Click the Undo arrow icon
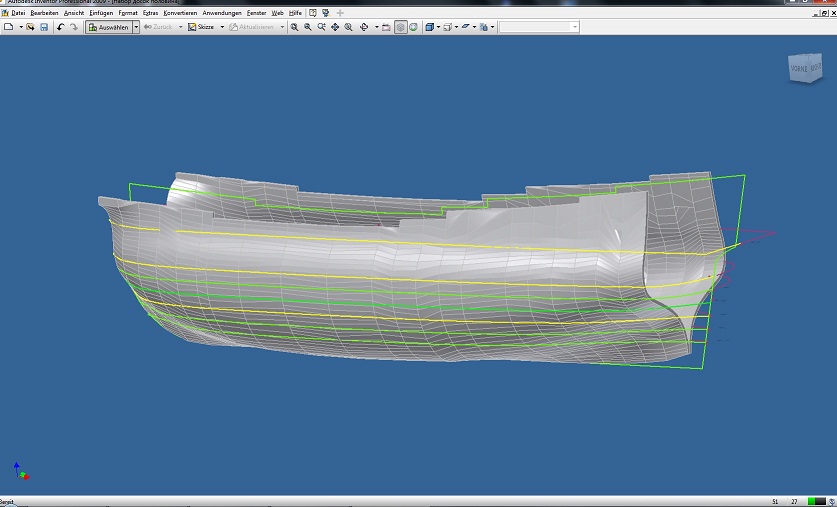Viewport: 837px width, 507px height. (61, 27)
